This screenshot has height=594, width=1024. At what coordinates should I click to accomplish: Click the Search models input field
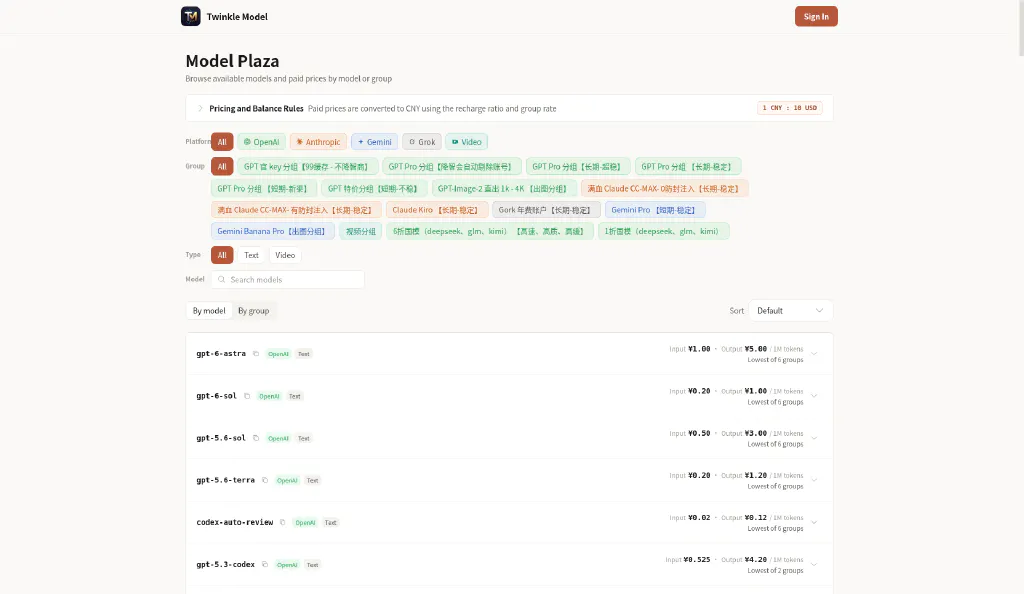[x=287, y=279]
